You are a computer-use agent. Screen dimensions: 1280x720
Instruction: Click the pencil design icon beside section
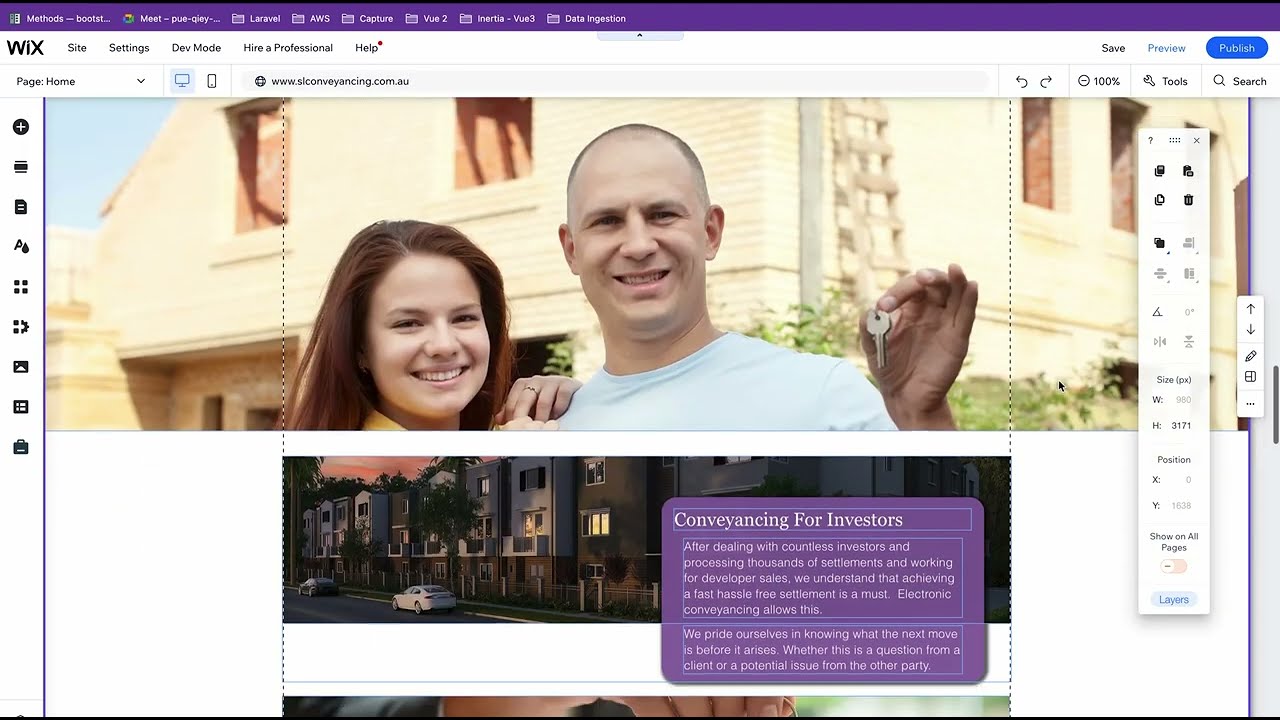[x=1250, y=356]
